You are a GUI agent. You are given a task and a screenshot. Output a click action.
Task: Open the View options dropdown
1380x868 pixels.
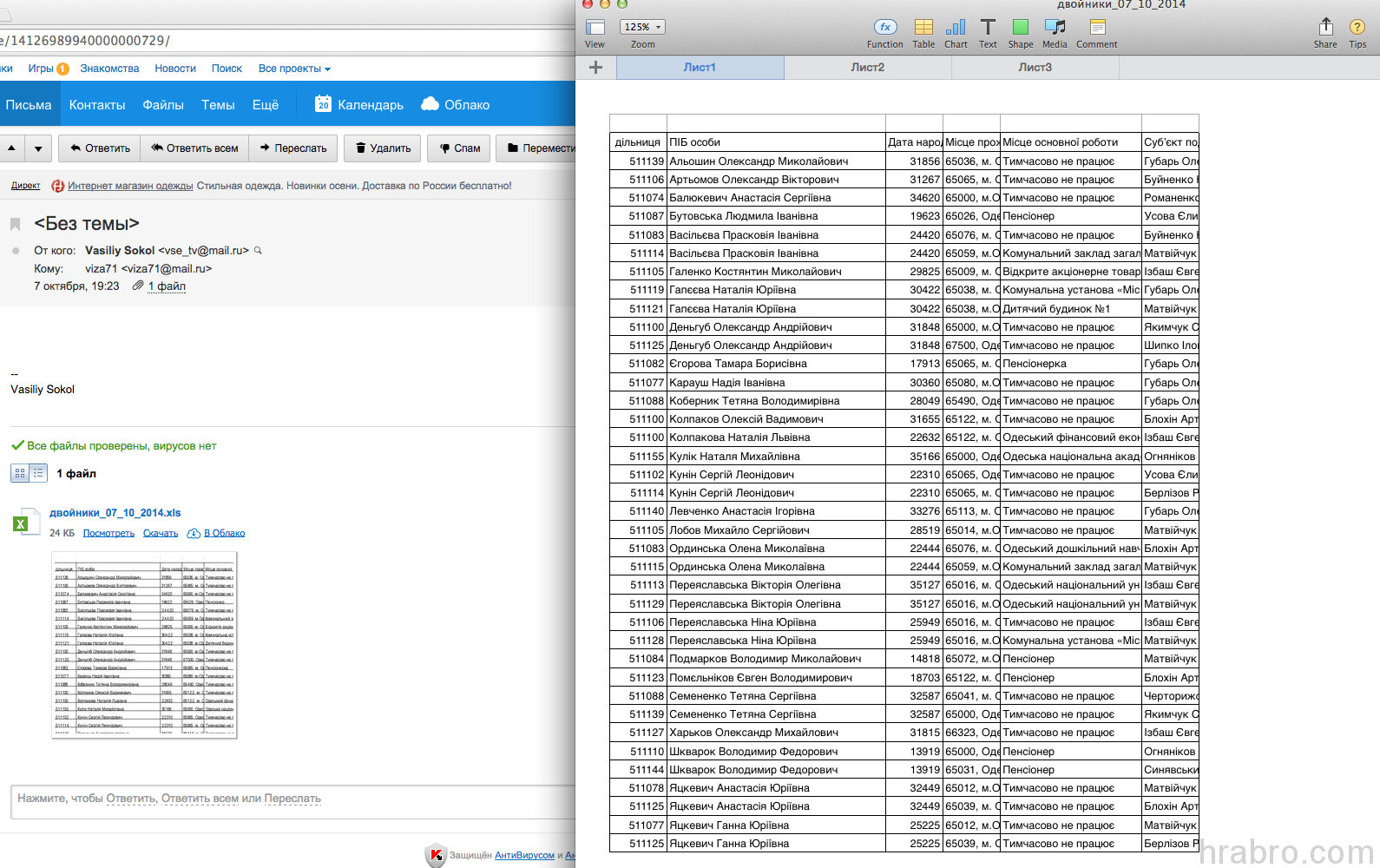[x=595, y=28]
